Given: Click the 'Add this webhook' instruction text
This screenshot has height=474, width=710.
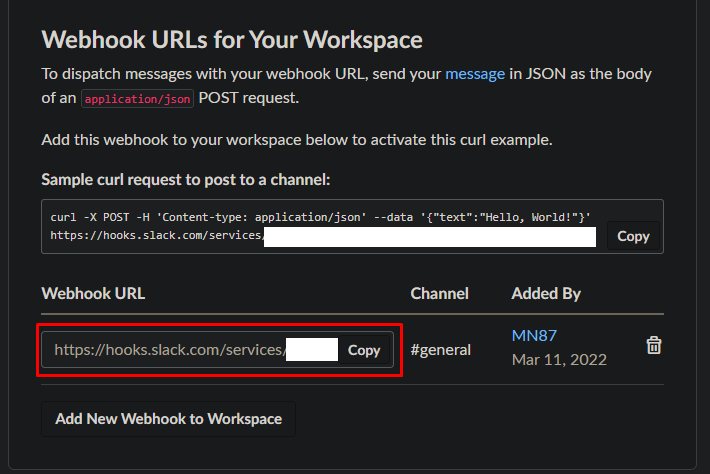Looking at the screenshot, I should pos(297,140).
